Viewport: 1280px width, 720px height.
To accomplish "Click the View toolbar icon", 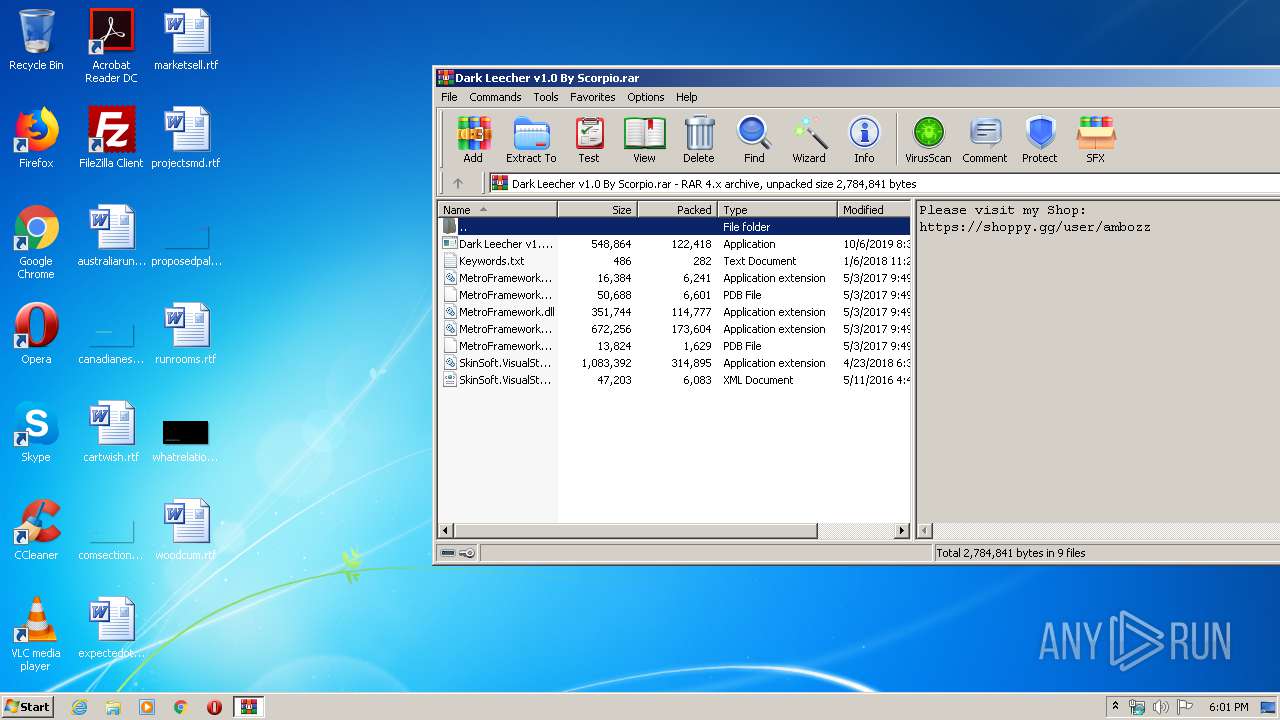I will point(644,140).
